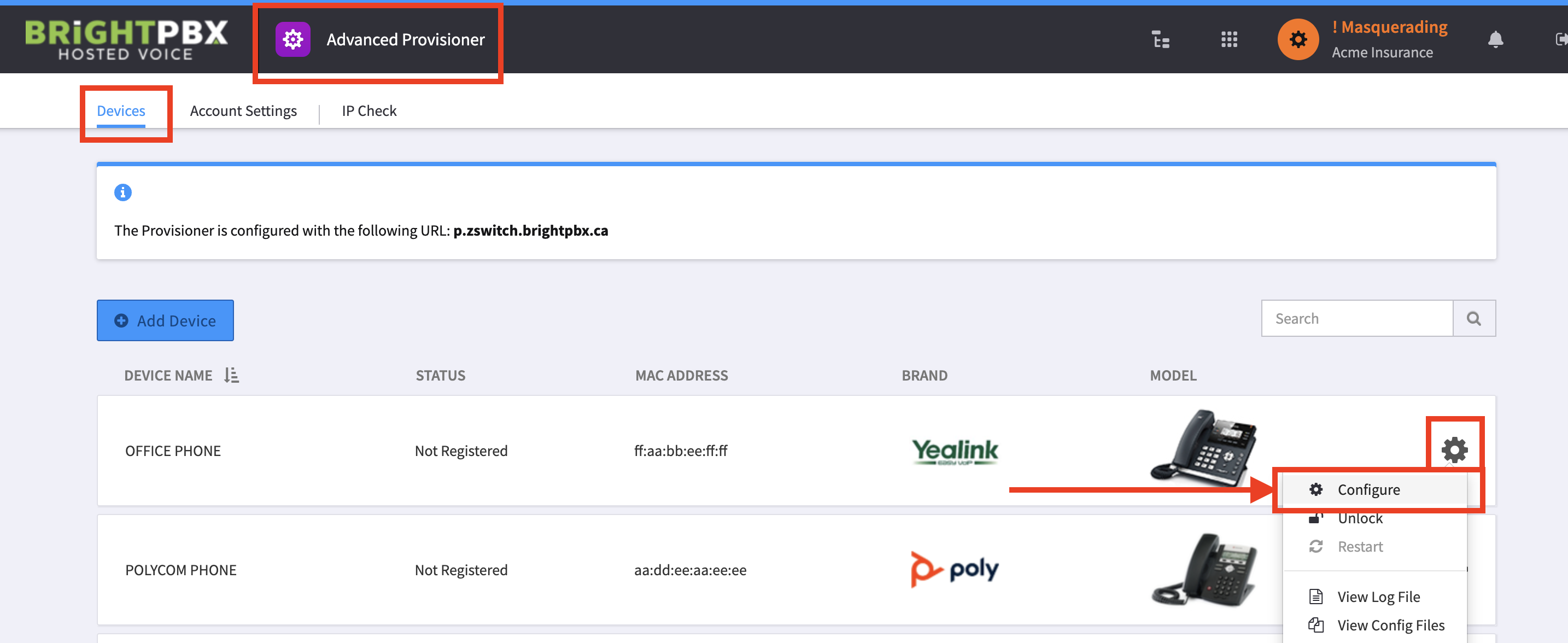The image size is (1568, 643).
Task: Click the blue info icon in the notice
Action: tap(123, 192)
